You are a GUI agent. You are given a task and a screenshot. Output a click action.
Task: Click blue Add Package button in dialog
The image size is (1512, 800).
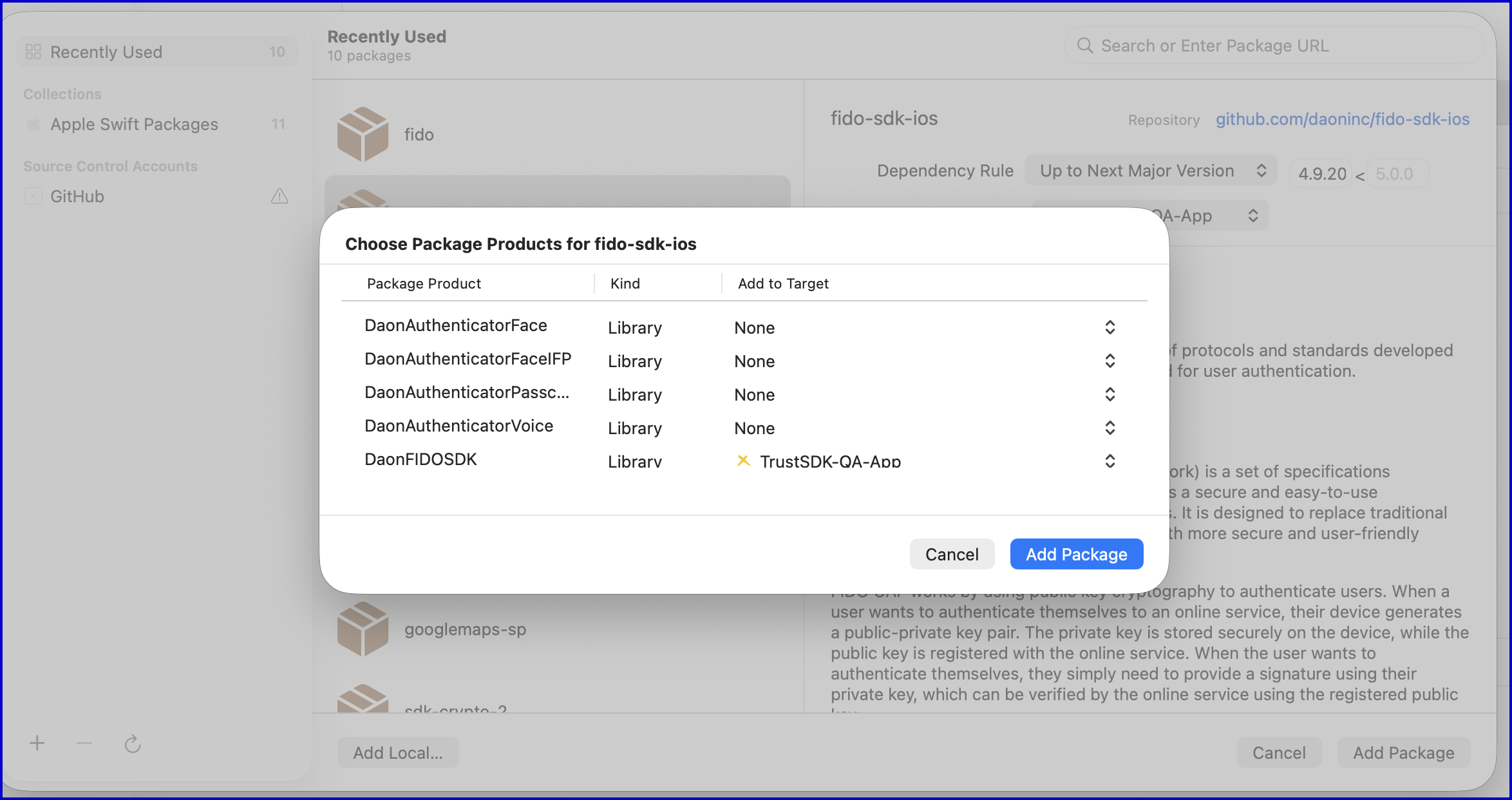coord(1076,554)
